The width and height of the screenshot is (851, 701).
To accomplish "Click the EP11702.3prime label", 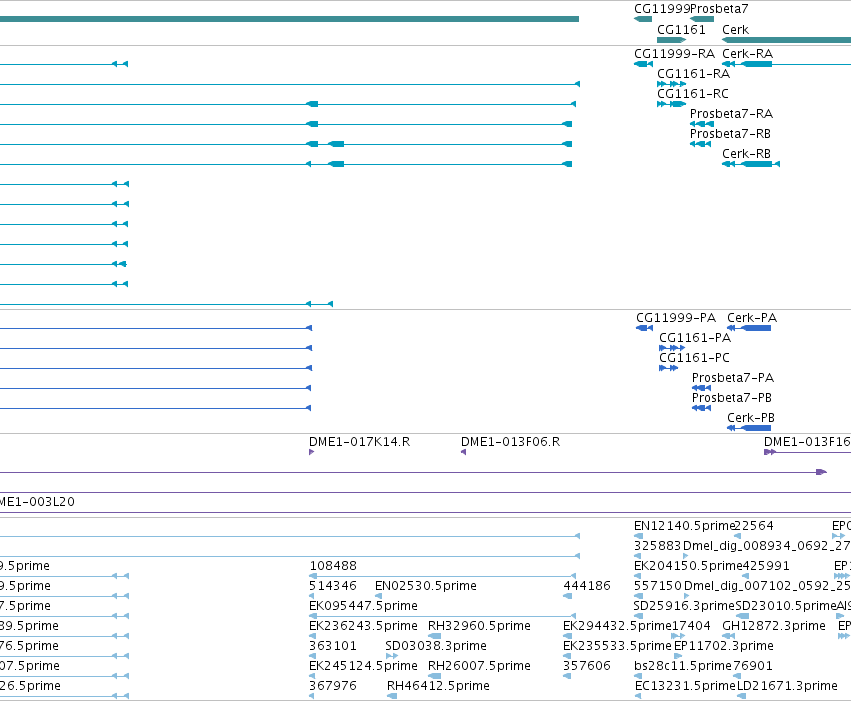I will click(723, 646).
